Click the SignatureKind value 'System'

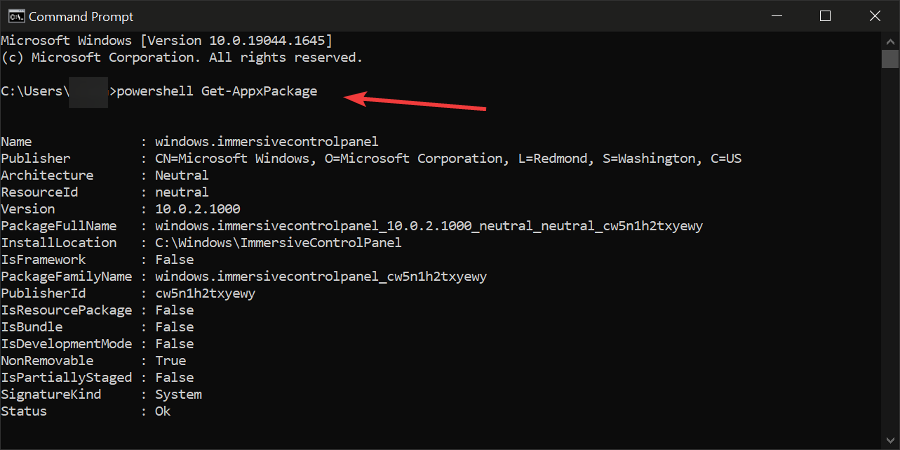click(x=179, y=394)
